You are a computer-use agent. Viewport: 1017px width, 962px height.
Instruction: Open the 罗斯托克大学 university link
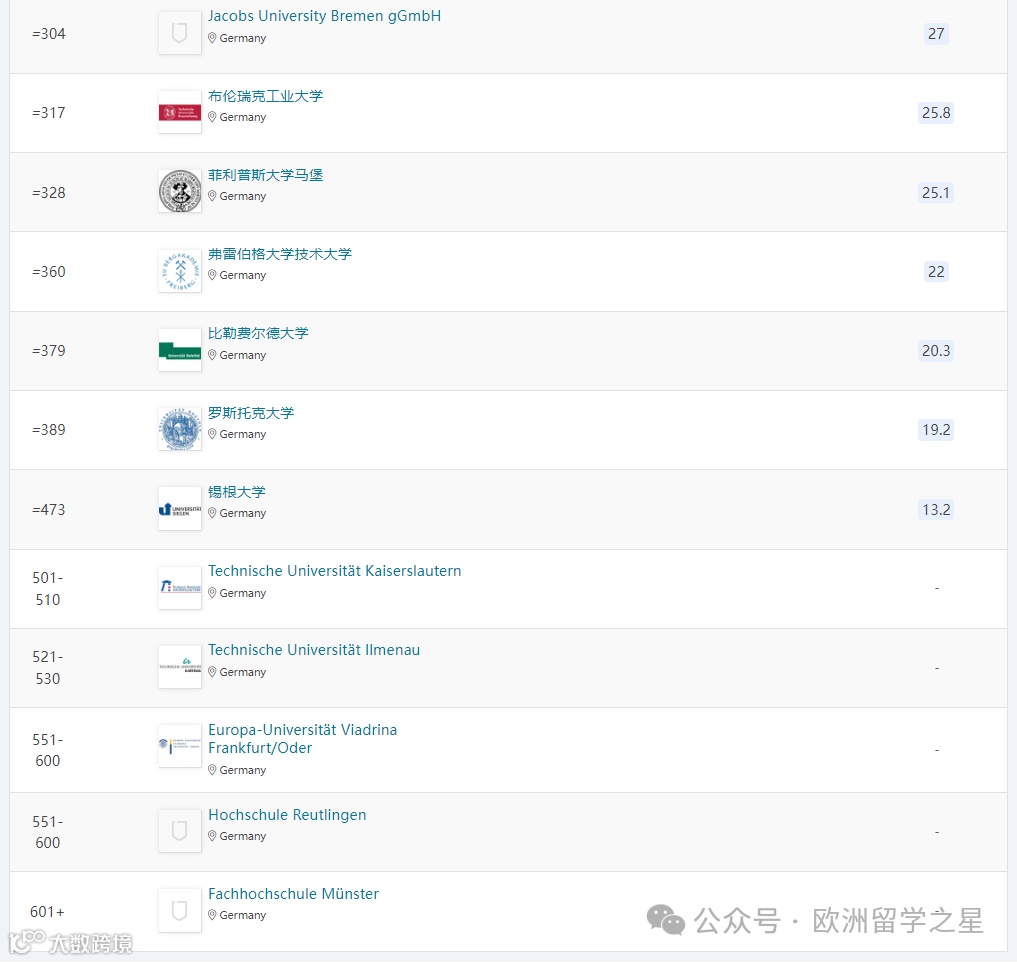[x=251, y=413]
